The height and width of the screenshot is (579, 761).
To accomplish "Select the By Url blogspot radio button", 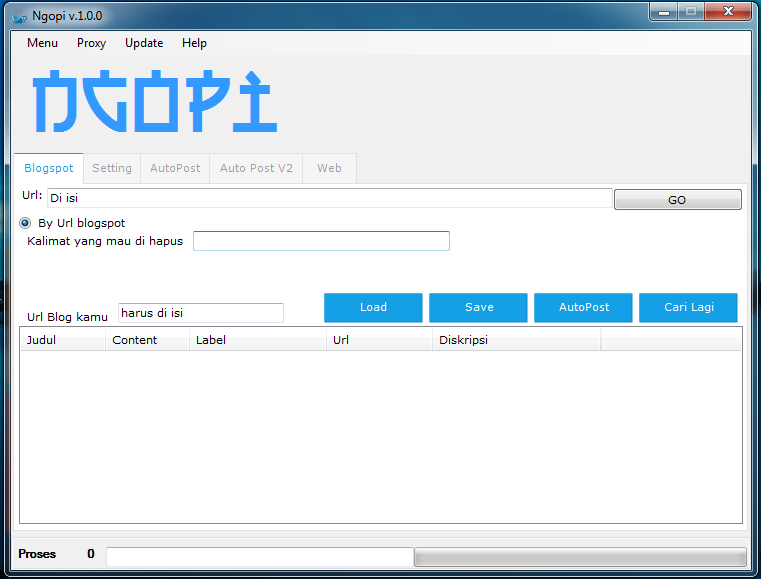I will click(x=25, y=223).
